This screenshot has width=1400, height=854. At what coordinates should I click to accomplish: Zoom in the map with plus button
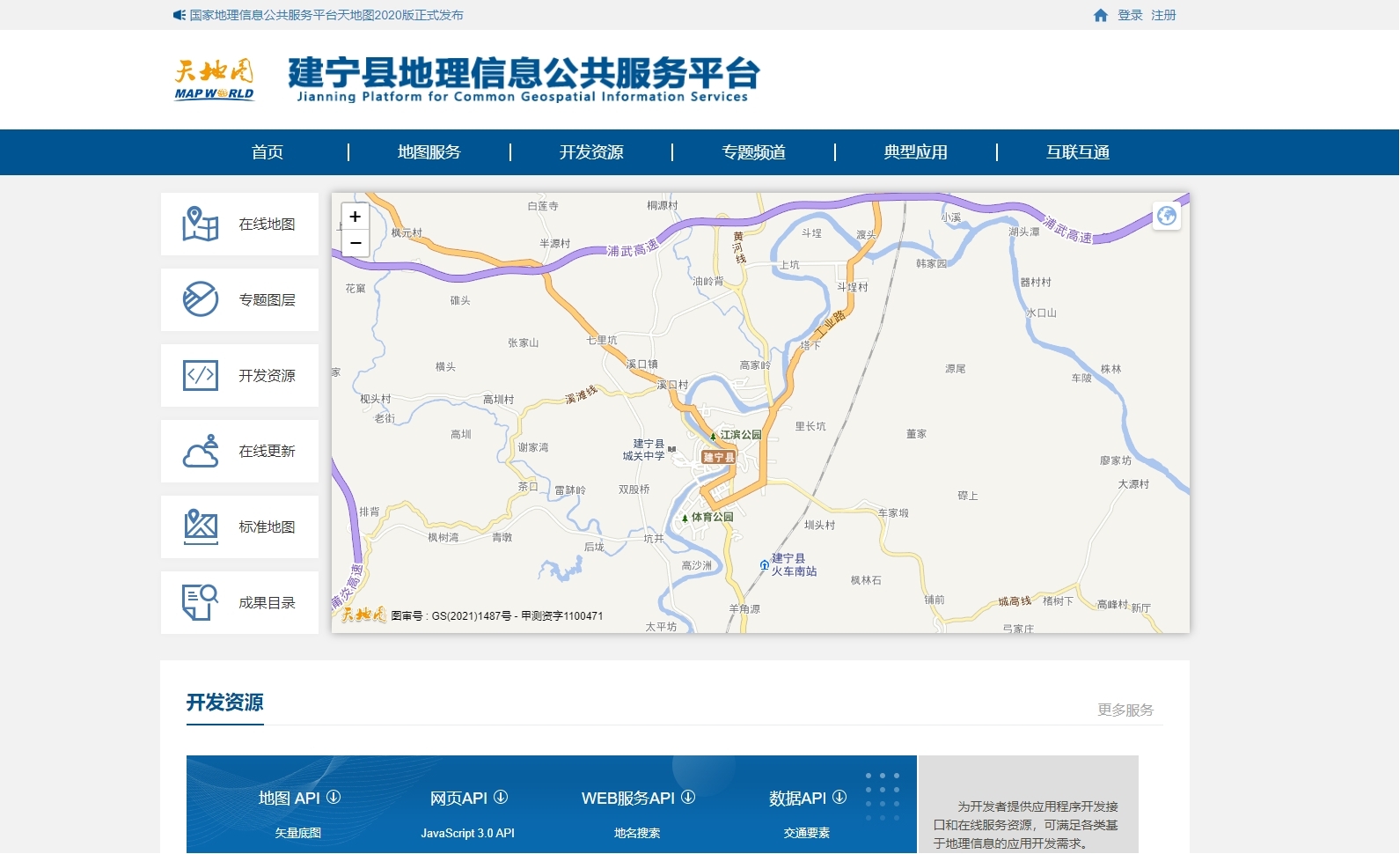point(355,217)
